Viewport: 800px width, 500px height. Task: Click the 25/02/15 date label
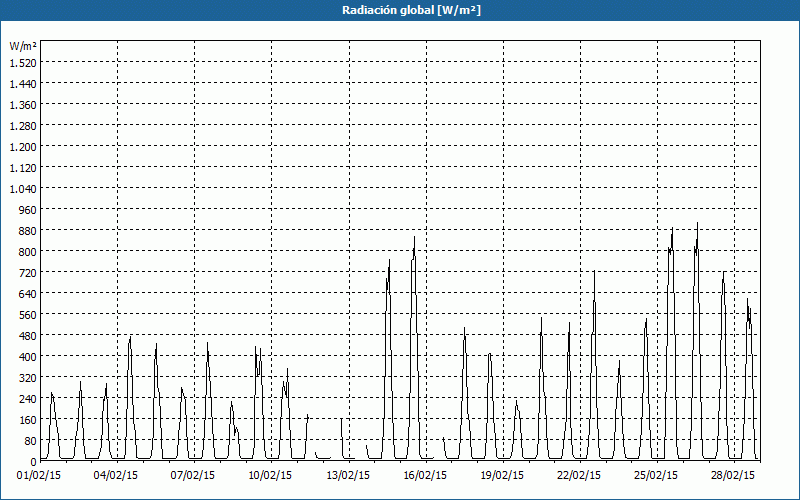pyautogui.click(x=656, y=476)
